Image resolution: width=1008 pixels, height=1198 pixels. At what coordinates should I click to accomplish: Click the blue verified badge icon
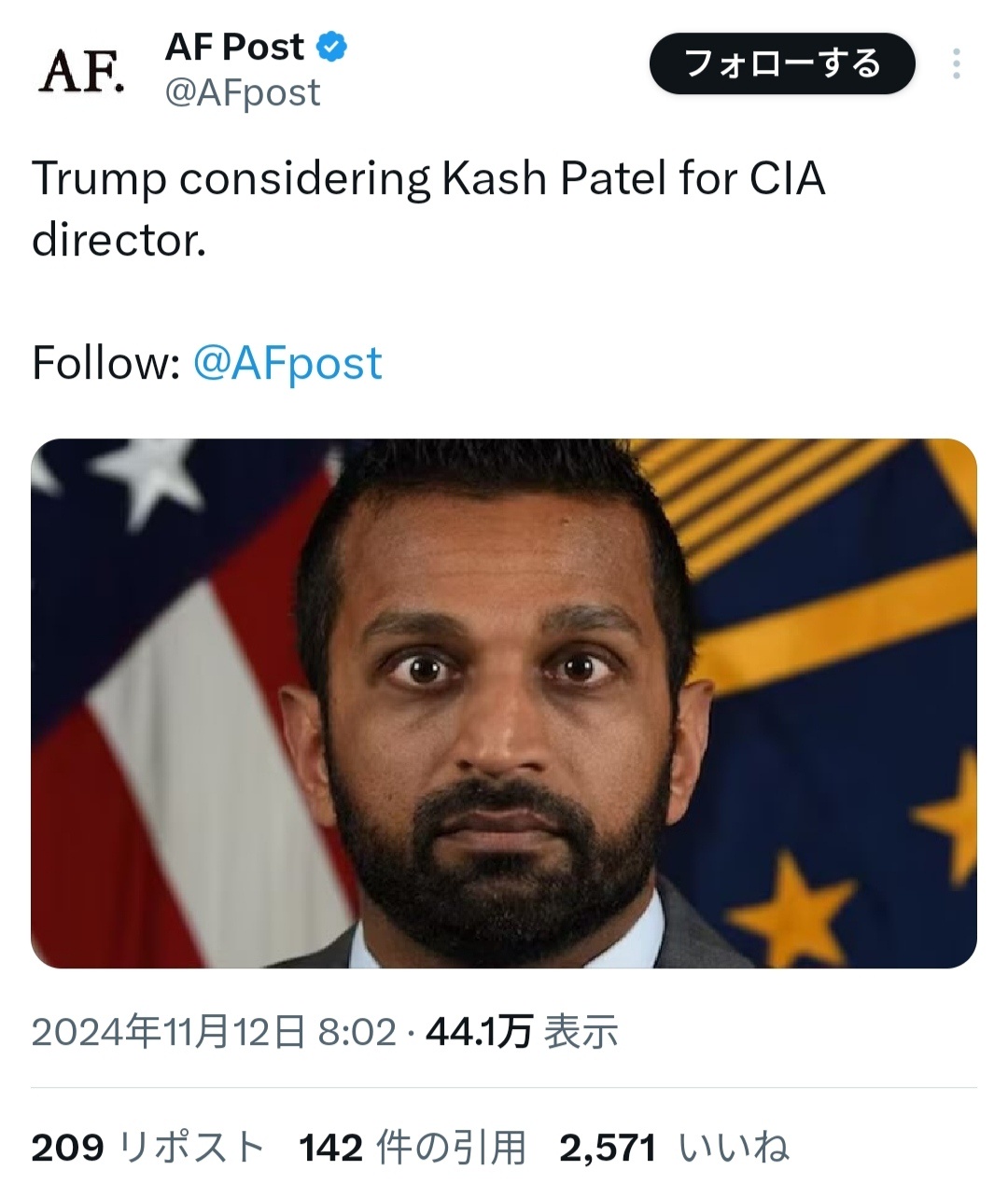332,46
